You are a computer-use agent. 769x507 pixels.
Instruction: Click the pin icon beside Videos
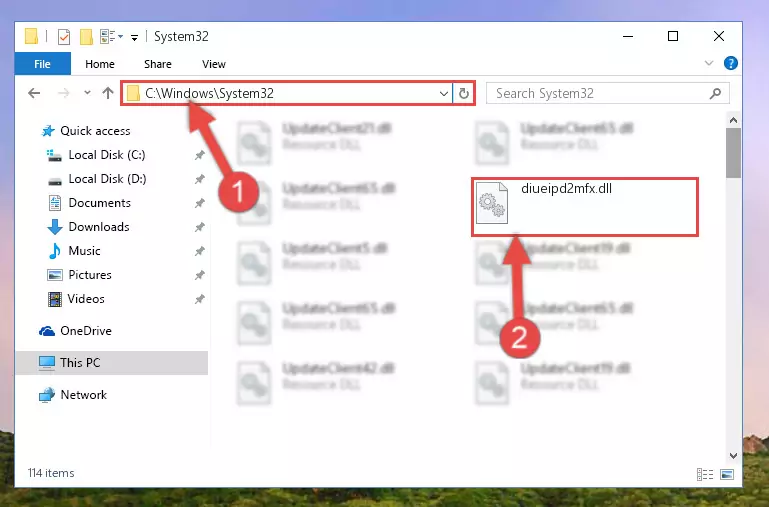point(199,300)
